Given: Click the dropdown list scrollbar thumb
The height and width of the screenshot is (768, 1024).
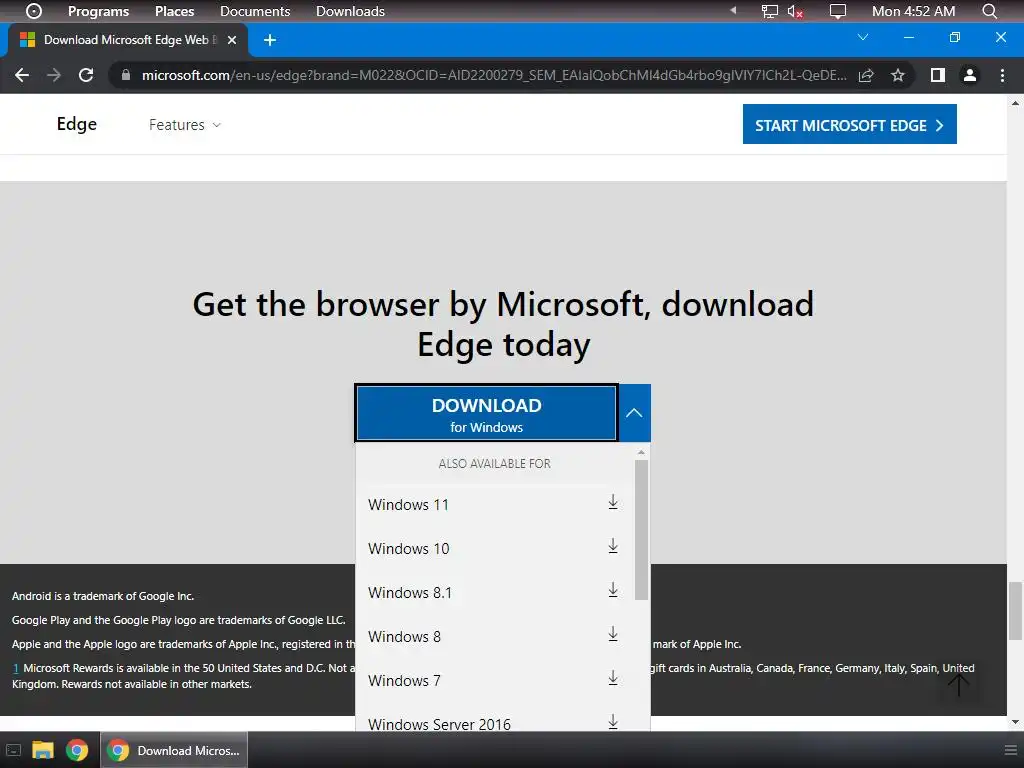Looking at the screenshot, I should (x=641, y=530).
